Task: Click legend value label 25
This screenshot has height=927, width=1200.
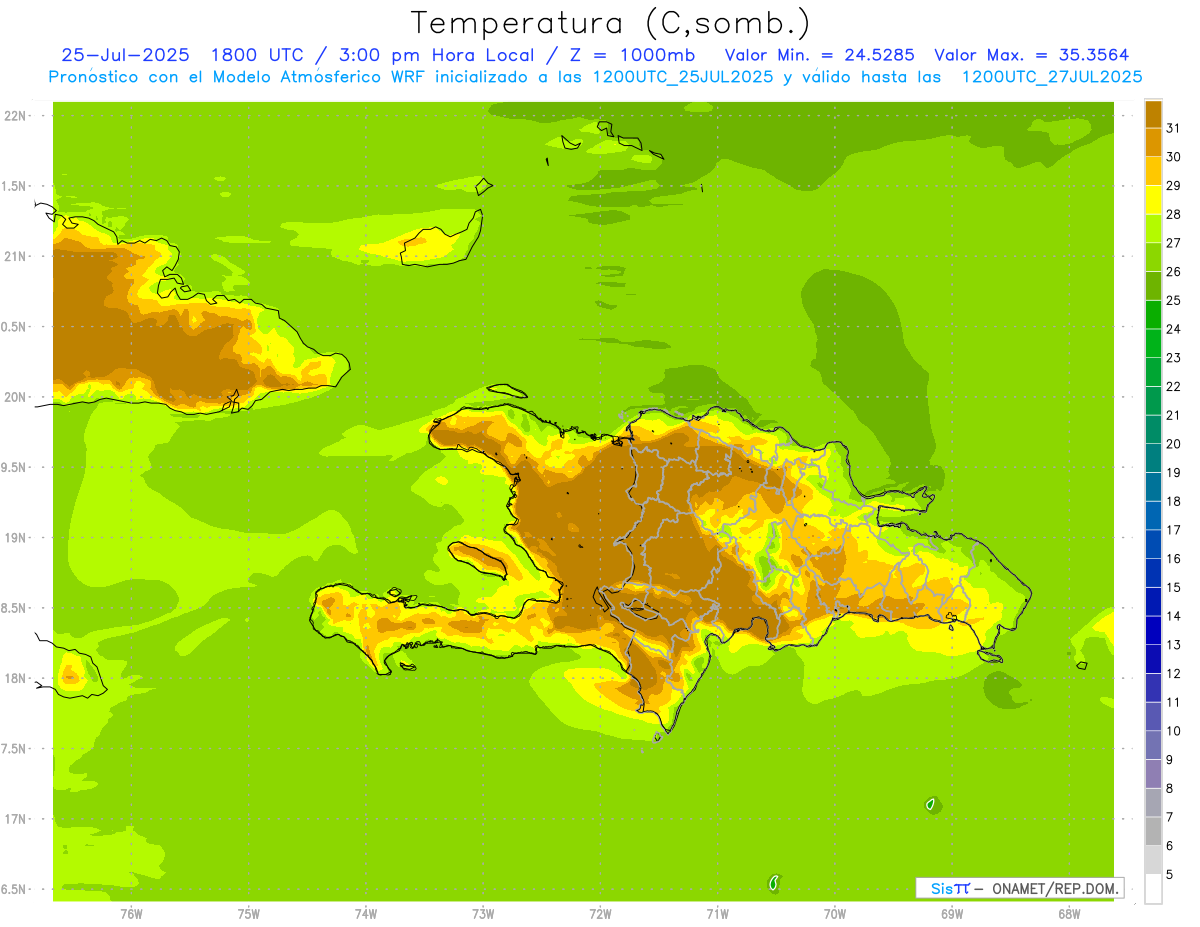Action: tap(1173, 300)
